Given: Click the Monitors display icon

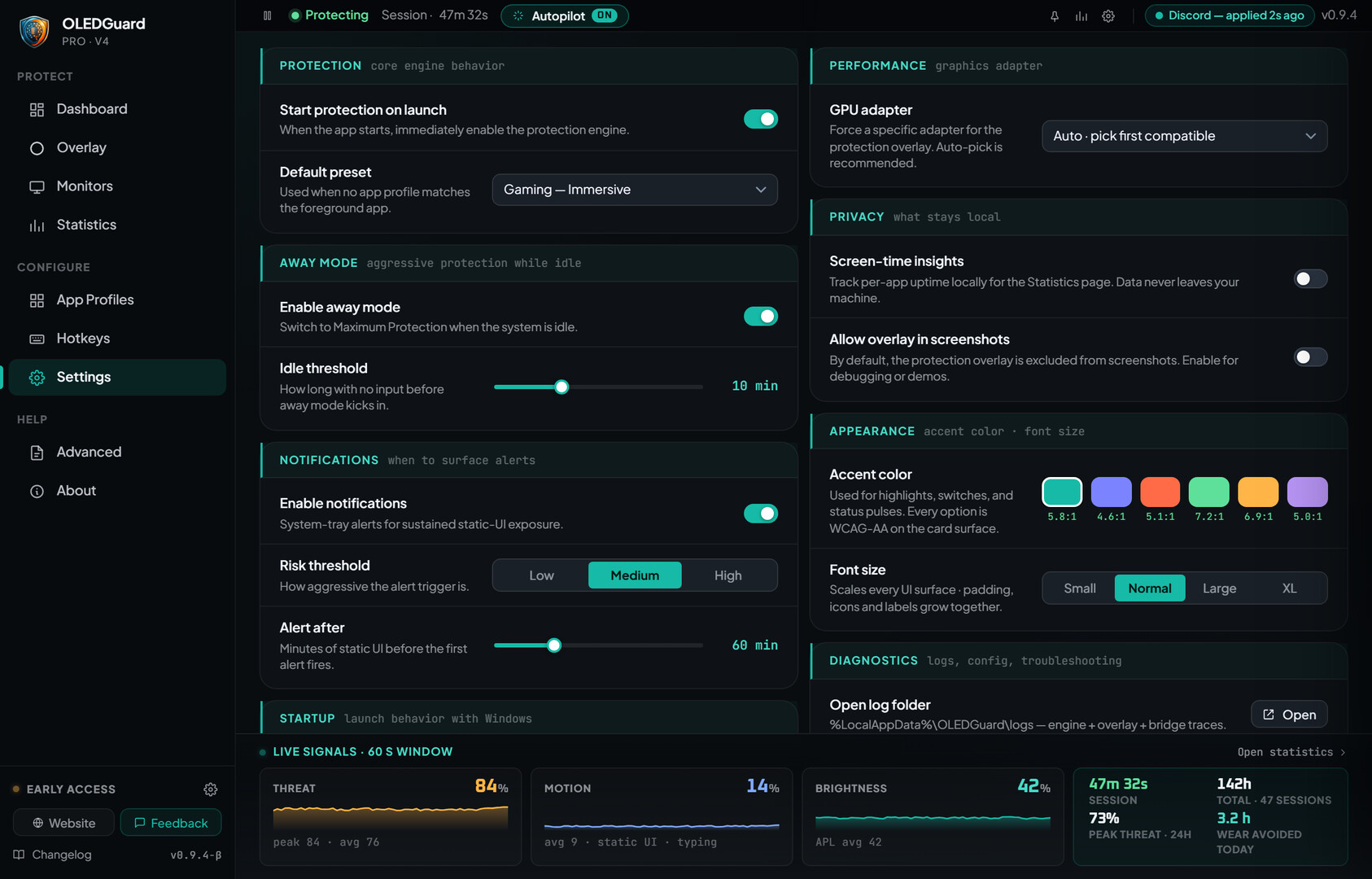Looking at the screenshot, I should 37,187.
